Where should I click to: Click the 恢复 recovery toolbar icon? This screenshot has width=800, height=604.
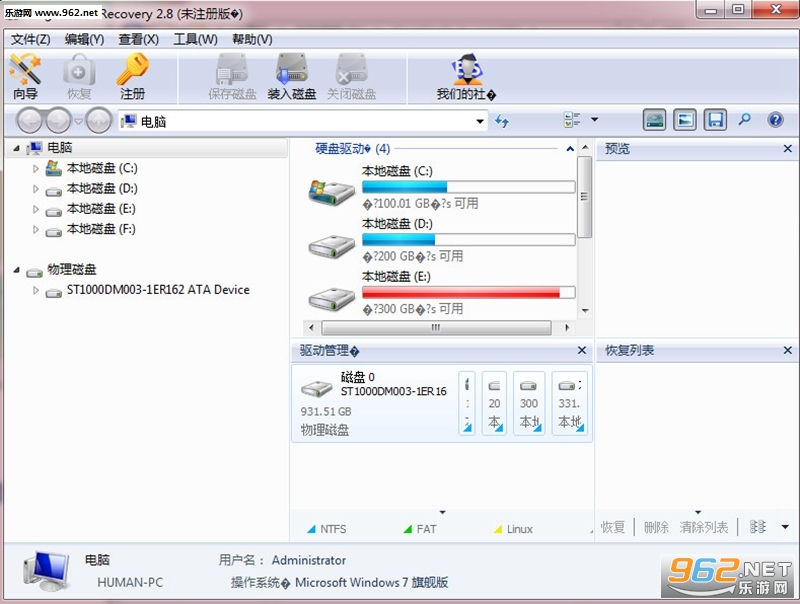(79, 77)
